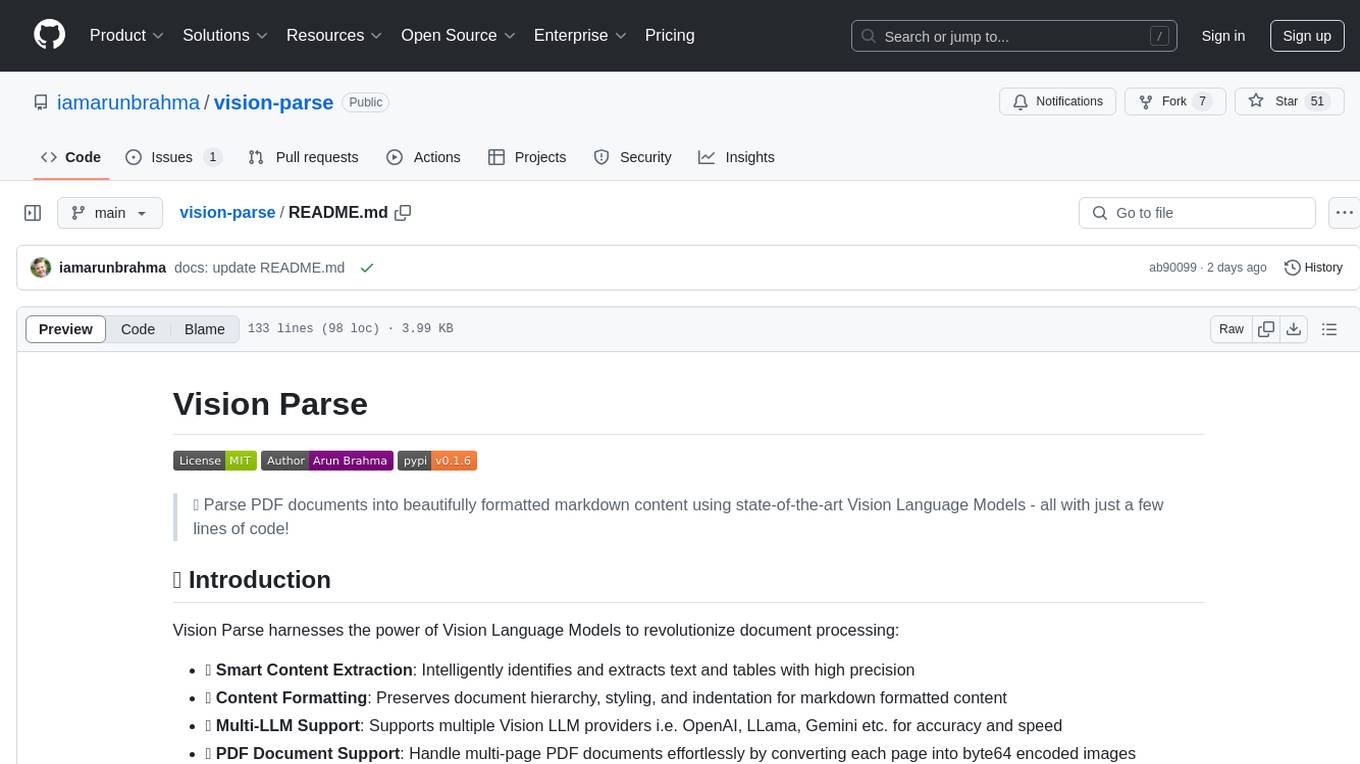Click the pypi v0.1.6 badge
Image resolution: width=1360 pixels, height=764 pixels.
437,460
